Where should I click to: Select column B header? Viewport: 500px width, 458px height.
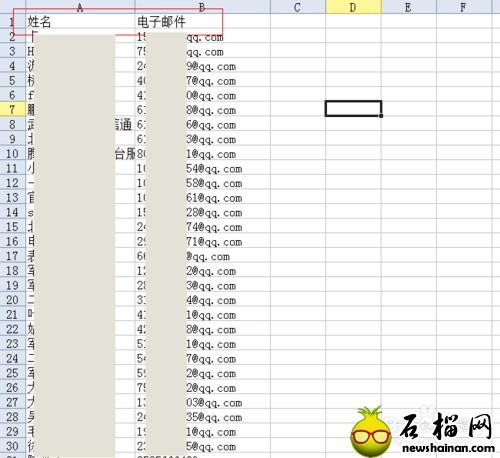coord(203,7)
